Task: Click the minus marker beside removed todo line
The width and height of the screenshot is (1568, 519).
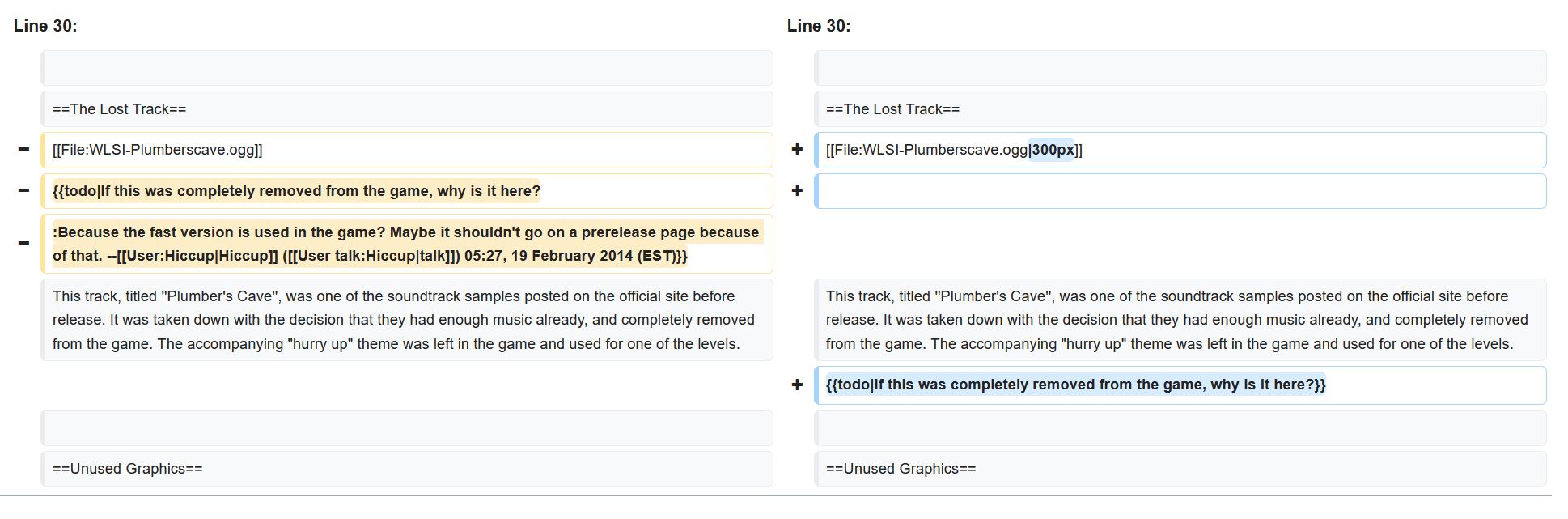Action: coord(23,191)
